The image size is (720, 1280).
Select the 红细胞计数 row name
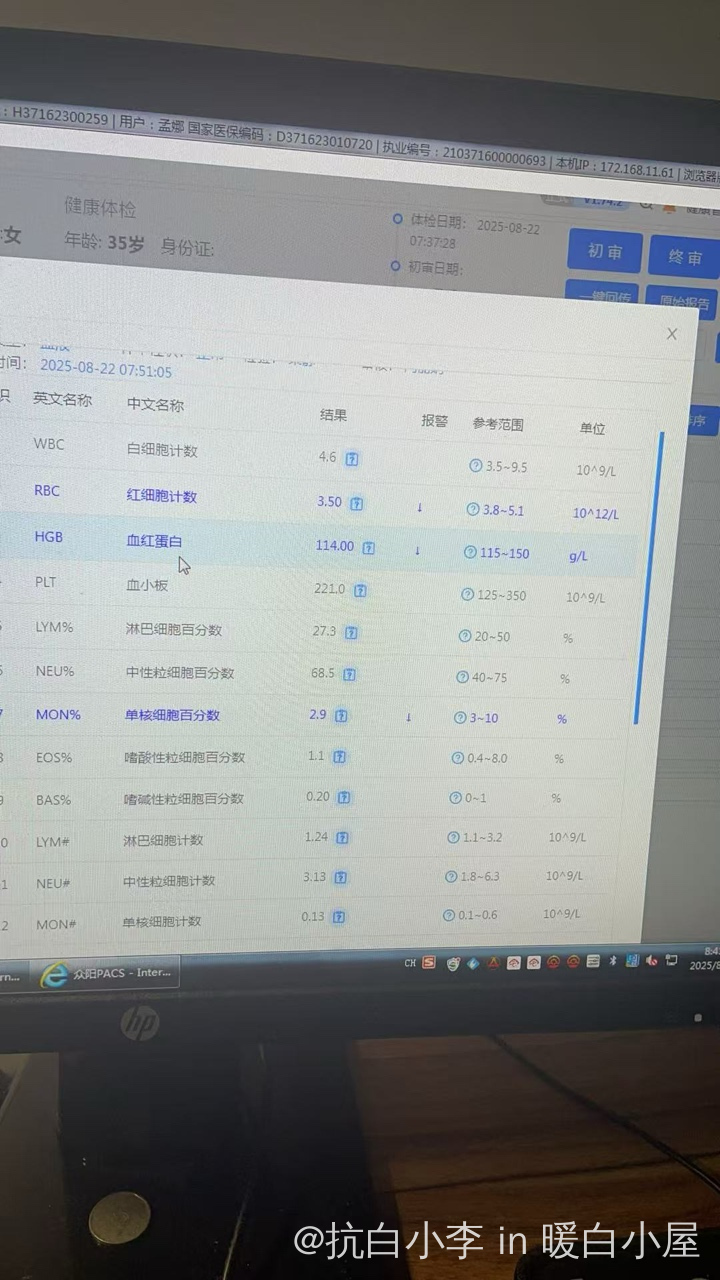(x=161, y=496)
